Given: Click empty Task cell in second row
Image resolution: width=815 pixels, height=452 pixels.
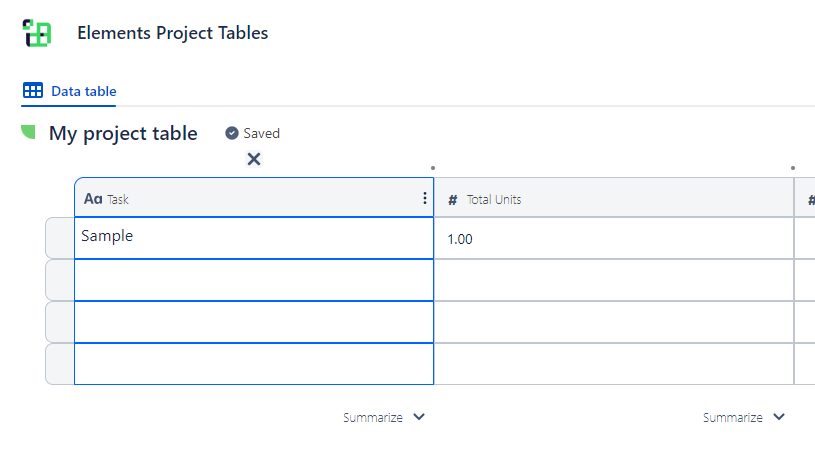Looking at the screenshot, I should tap(253, 280).
